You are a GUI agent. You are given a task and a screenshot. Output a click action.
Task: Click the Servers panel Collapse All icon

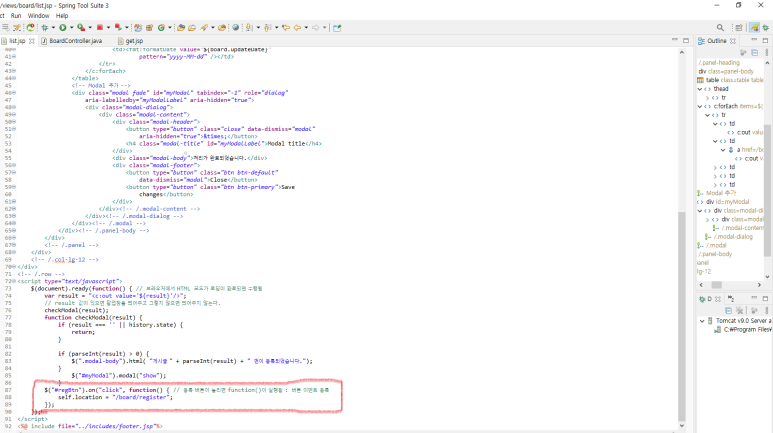(x=728, y=310)
